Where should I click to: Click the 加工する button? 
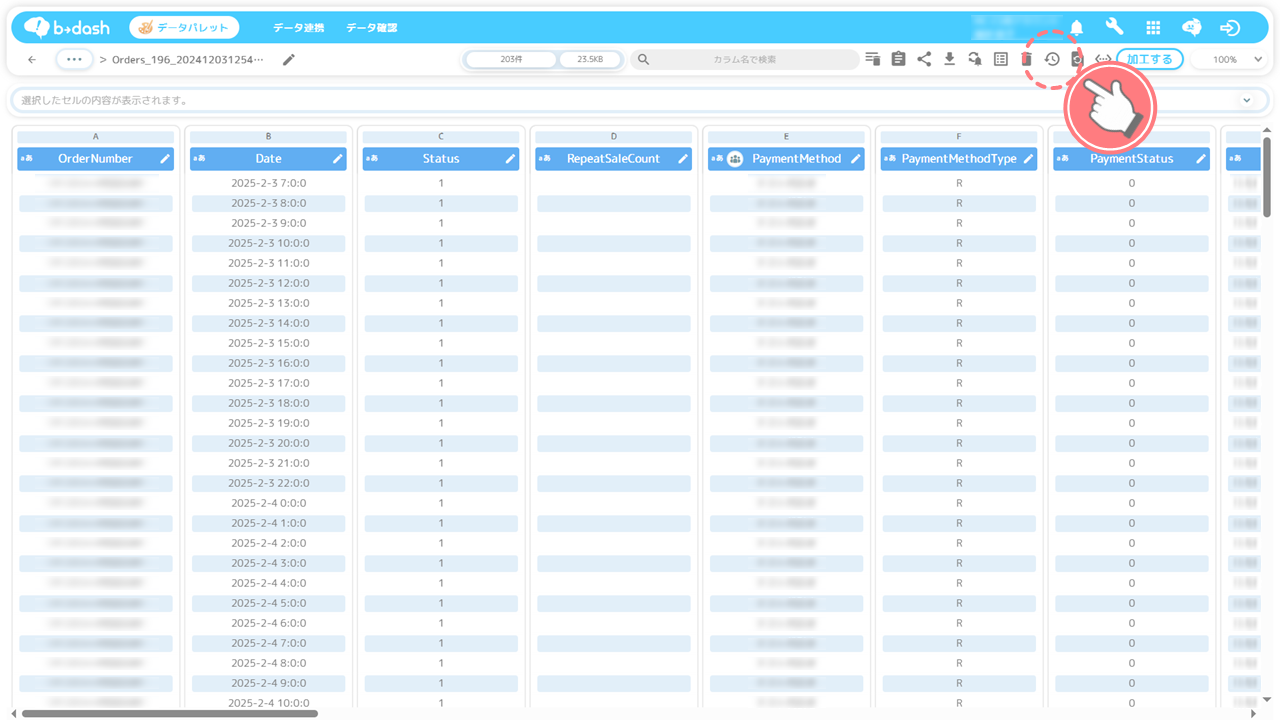(x=1149, y=60)
